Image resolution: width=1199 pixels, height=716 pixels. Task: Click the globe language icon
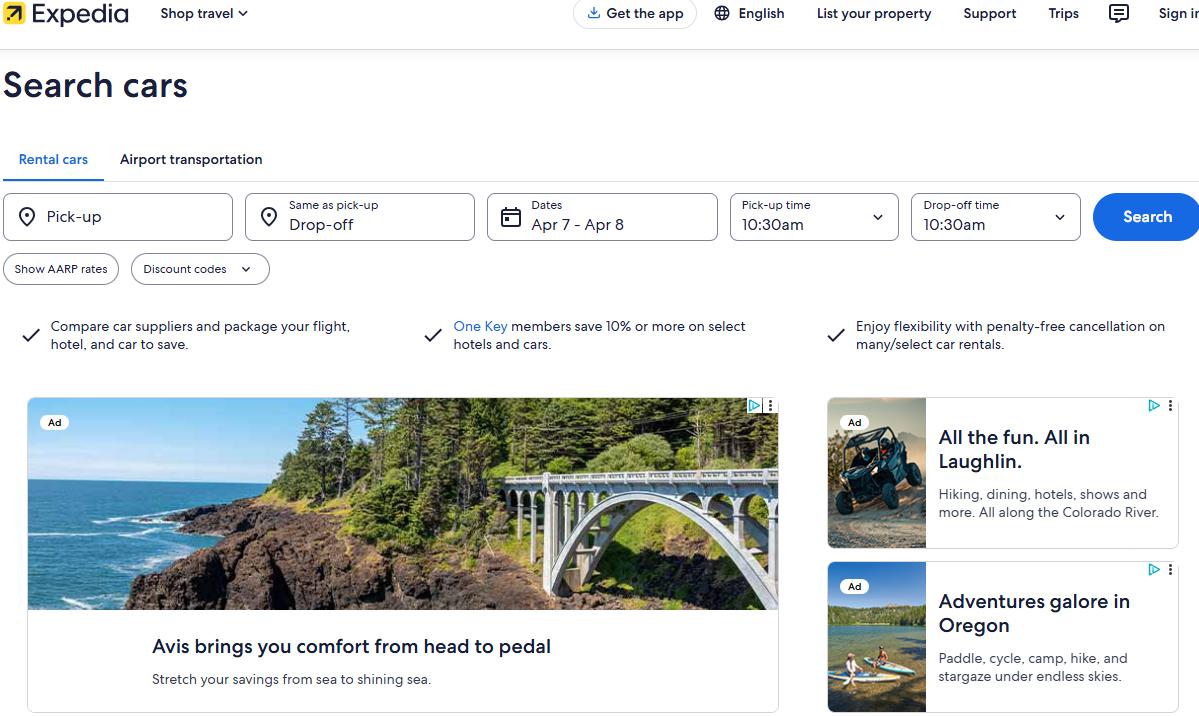722,14
